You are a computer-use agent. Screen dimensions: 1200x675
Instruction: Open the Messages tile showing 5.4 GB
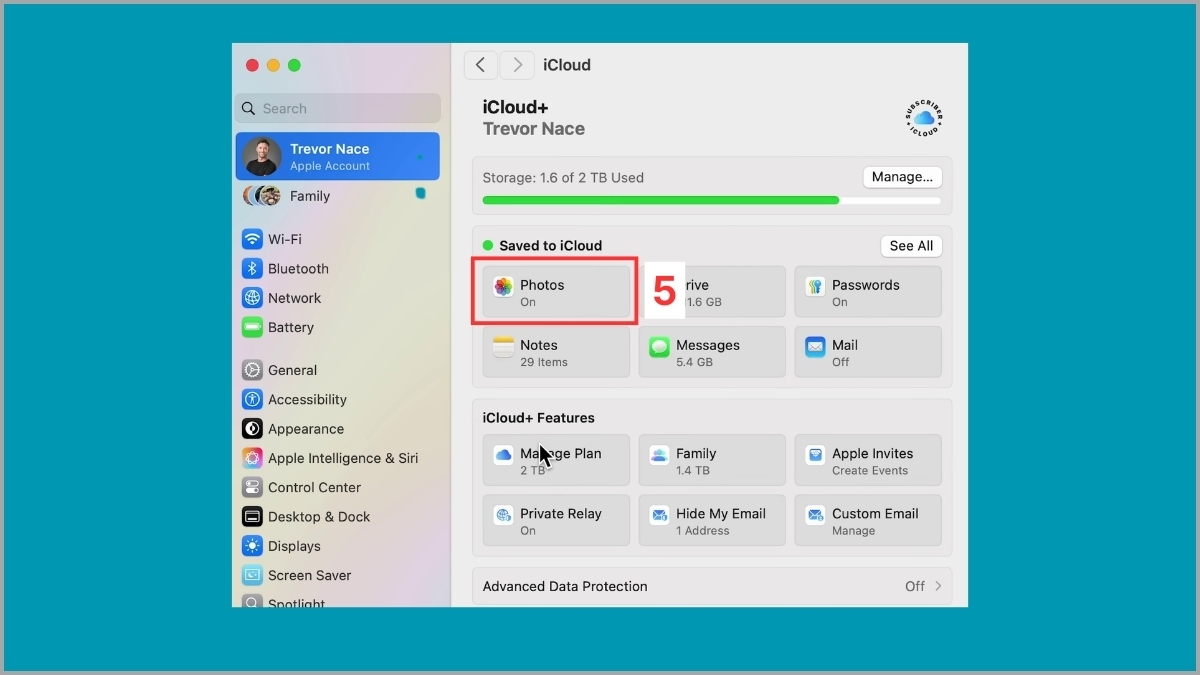(712, 352)
